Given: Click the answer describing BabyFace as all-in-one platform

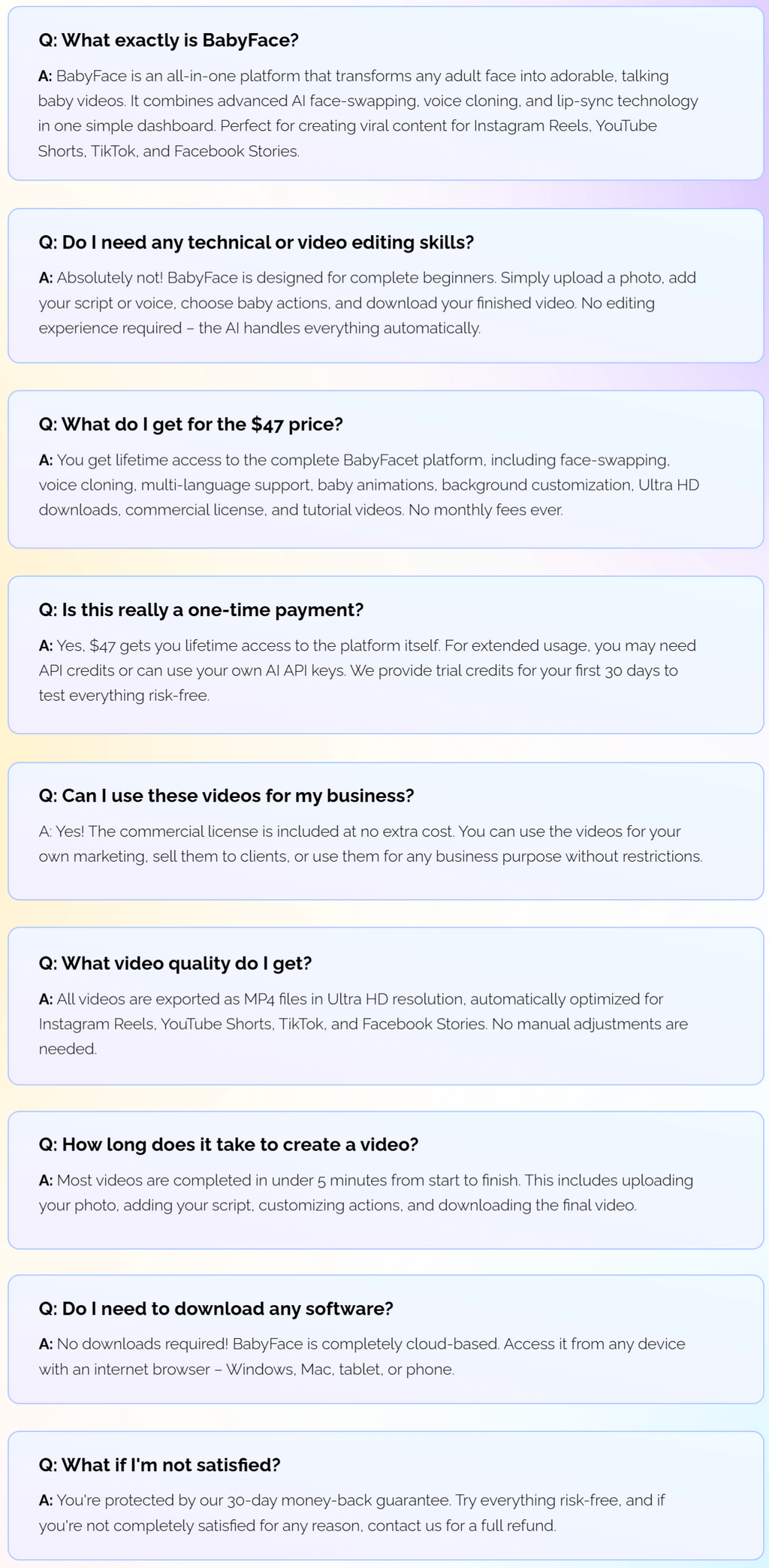Looking at the screenshot, I should [x=368, y=113].
